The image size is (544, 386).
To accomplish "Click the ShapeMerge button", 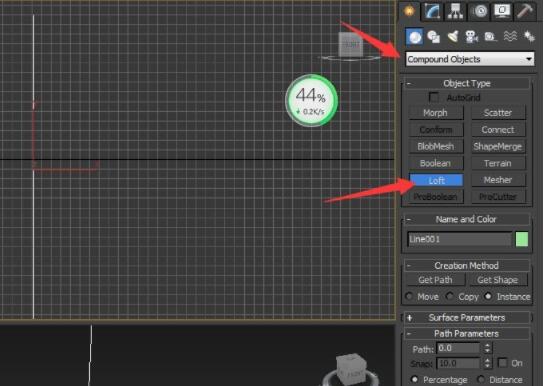I will point(498,146).
